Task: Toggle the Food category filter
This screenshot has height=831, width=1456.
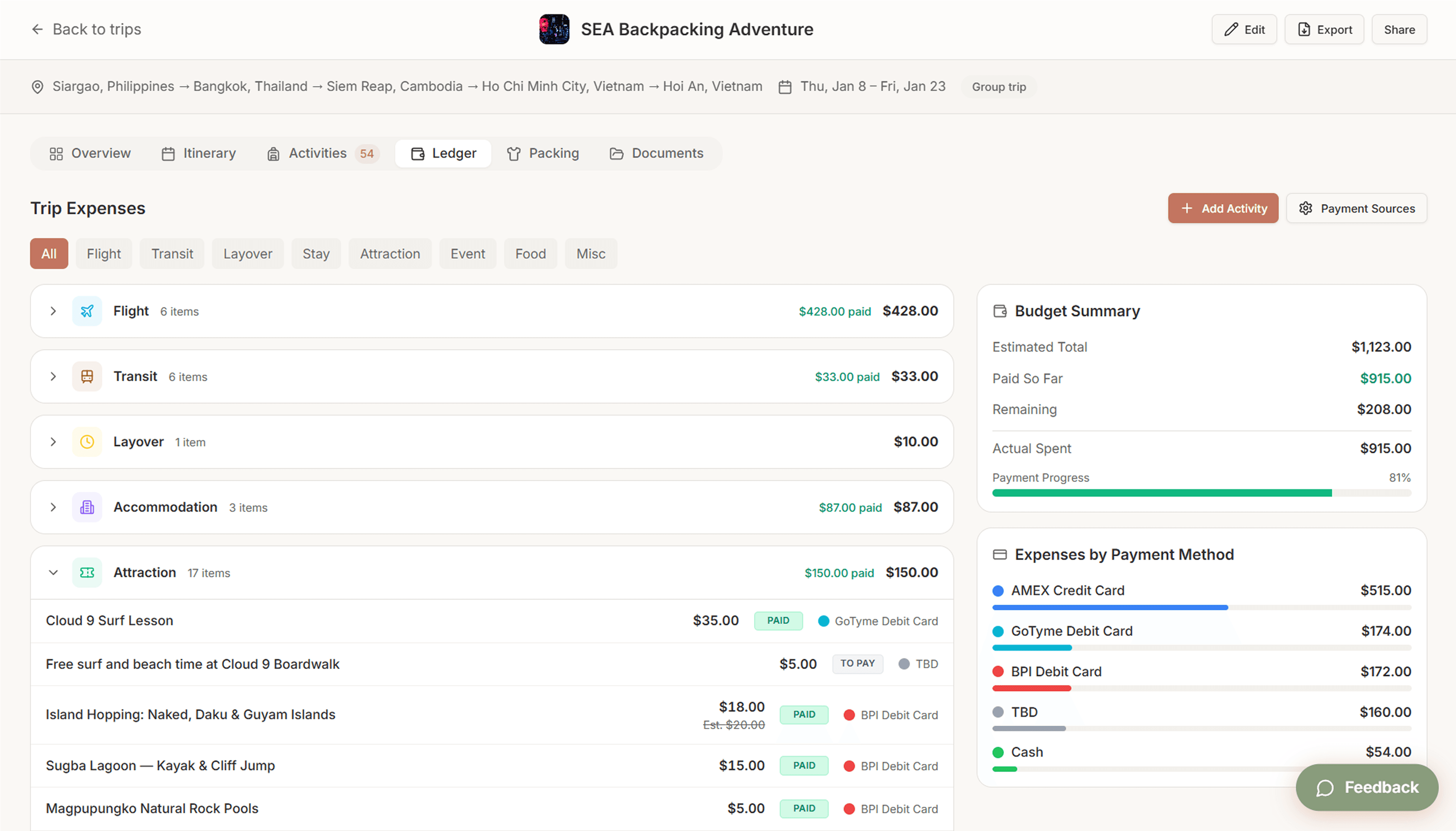Action: (530, 253)
